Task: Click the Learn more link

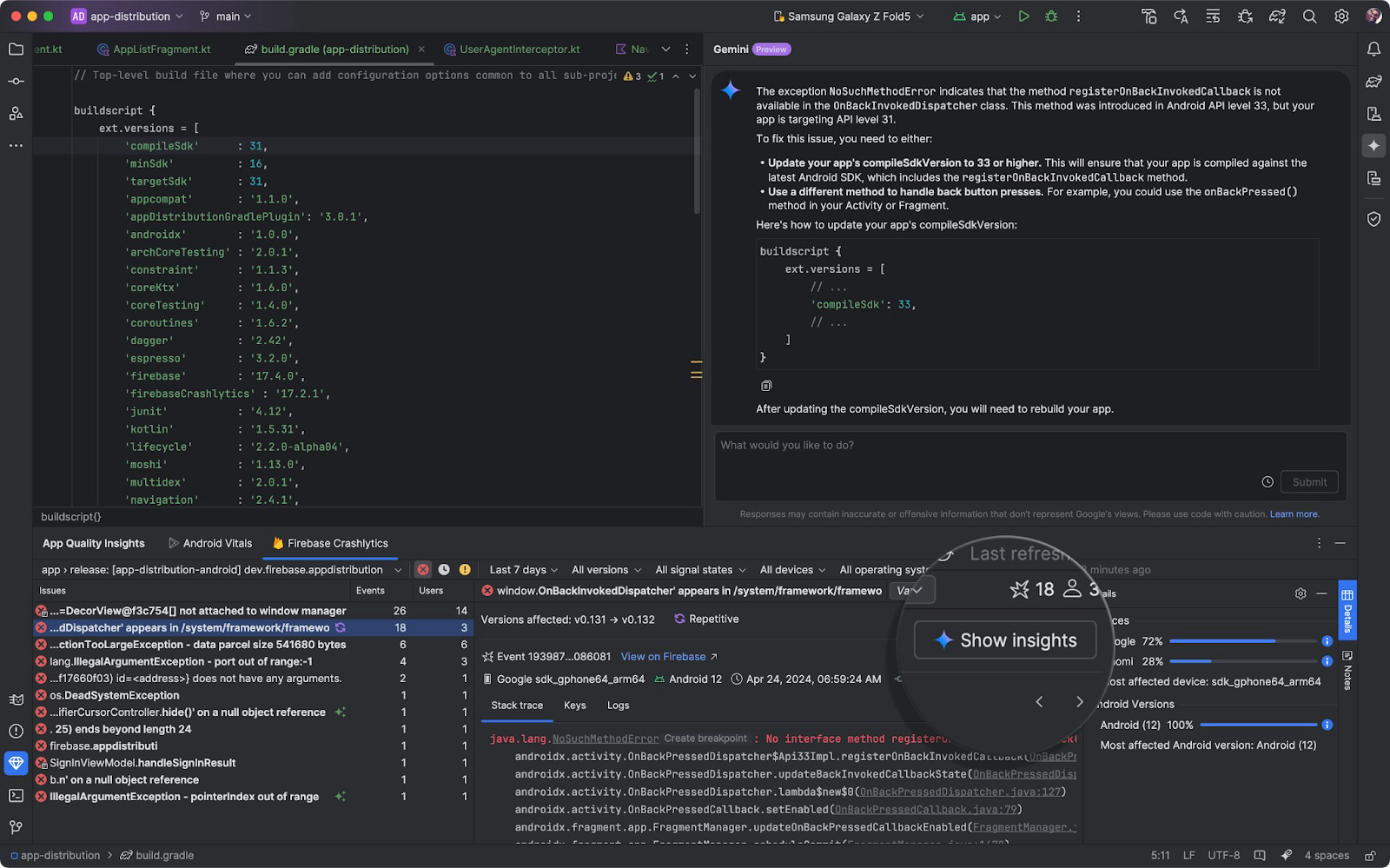Action: tap(1294, 514)
